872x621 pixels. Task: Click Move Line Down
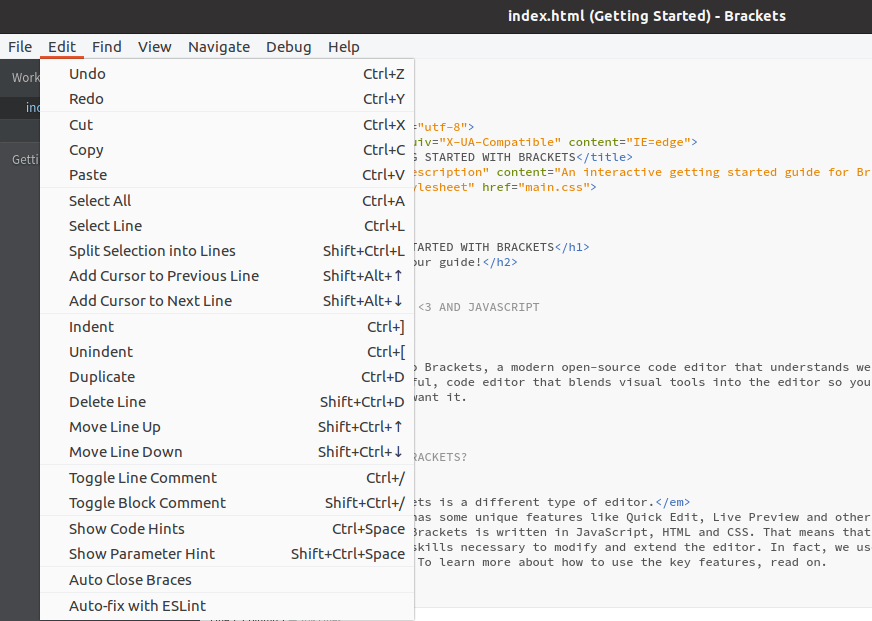pyautogui.click(x=227, y=452)
